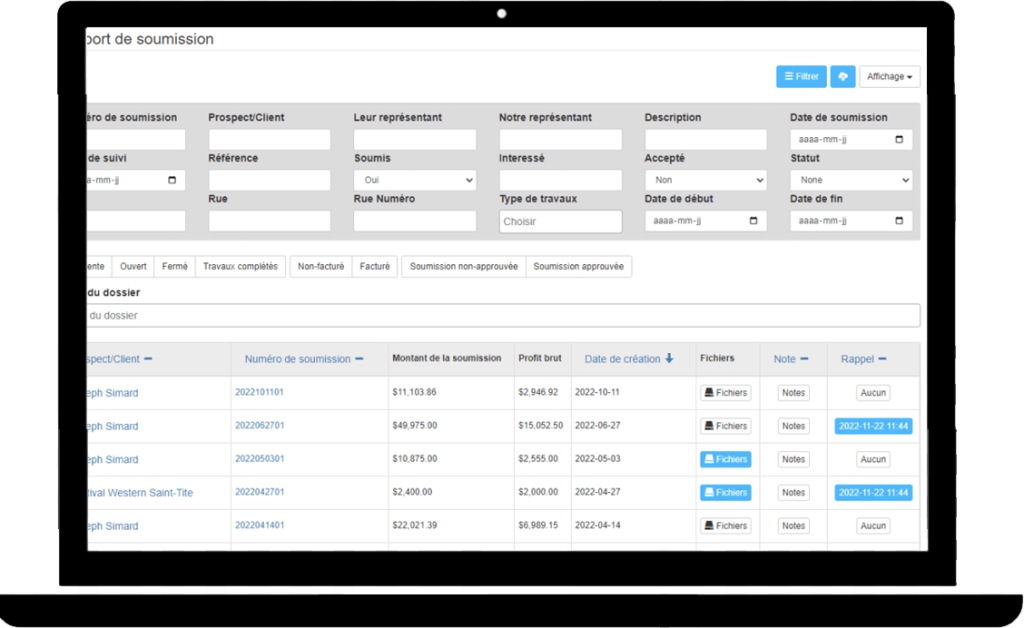Click sort icon beside Numéro de soumission

point(359,359)
